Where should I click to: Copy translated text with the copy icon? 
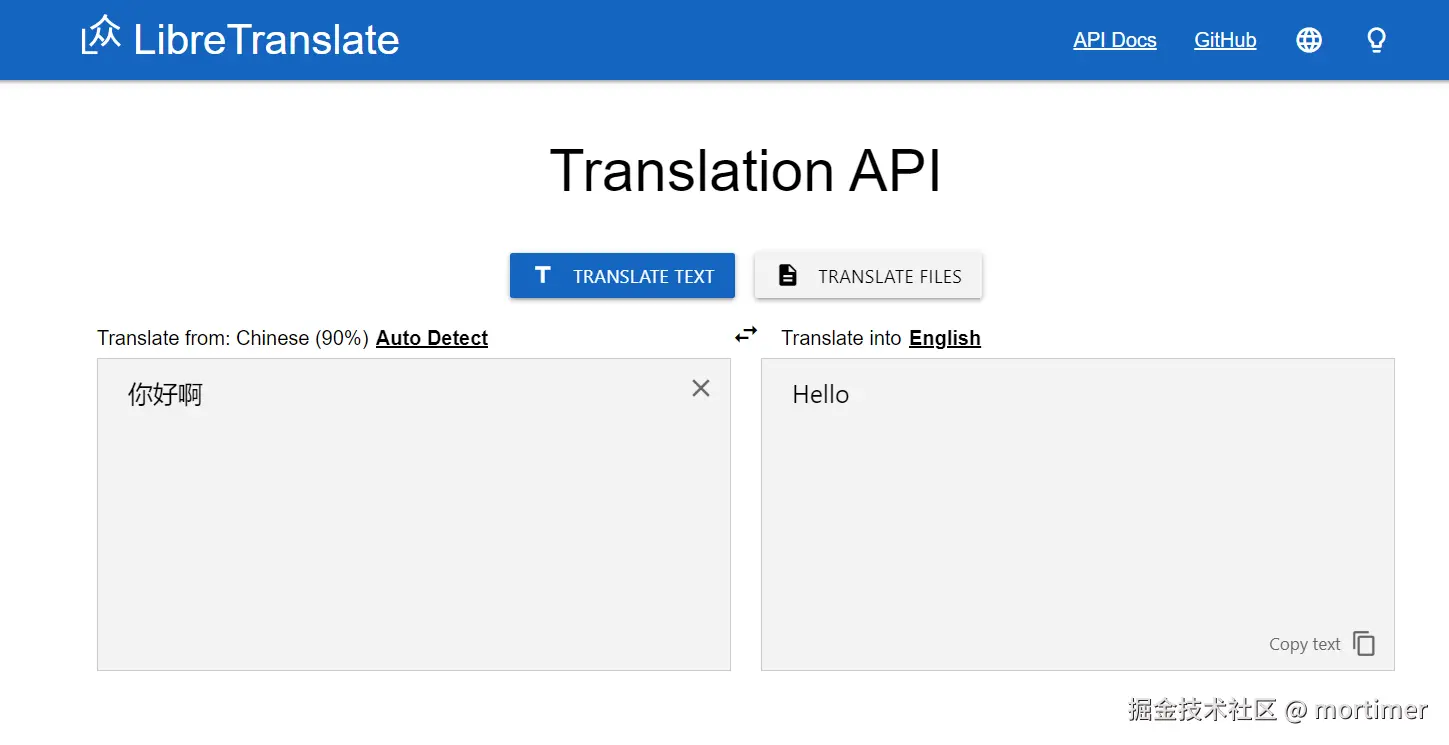pos(1364,644)
